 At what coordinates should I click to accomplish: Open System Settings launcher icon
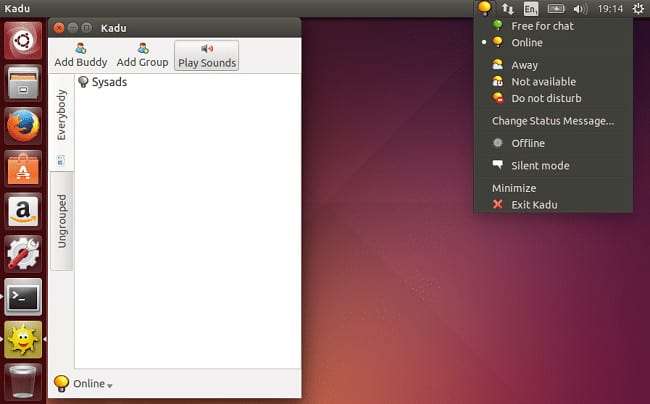click(23, 254)
